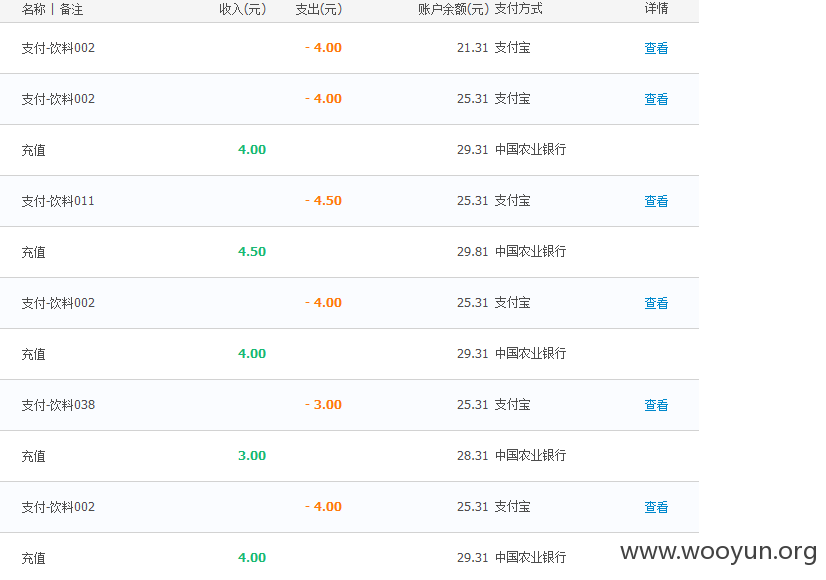
Task: Click - 4.00 expense in the 21.31 row
Action: pos(323,47)
